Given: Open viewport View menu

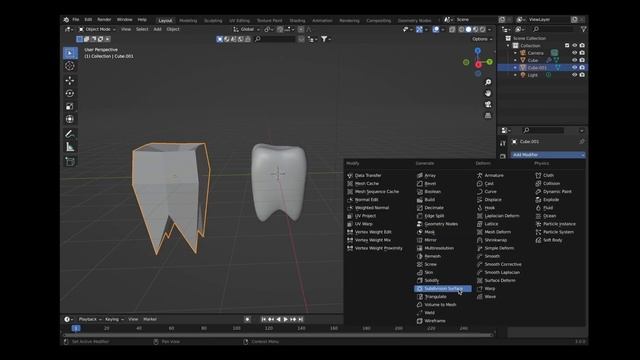Looking at the screenshot, I should click(x=126, y=29).
